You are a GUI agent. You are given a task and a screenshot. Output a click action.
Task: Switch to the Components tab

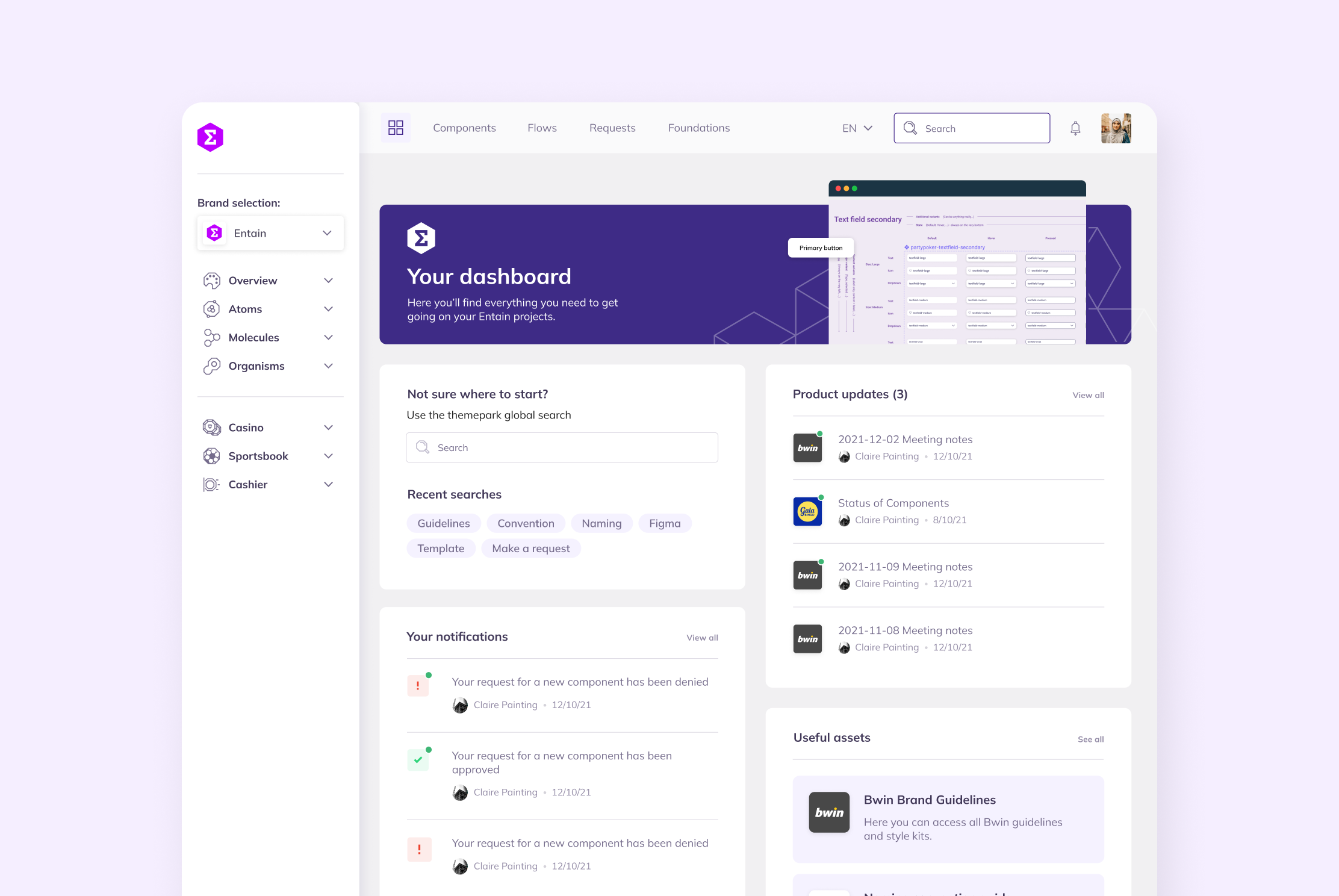coord(464,128)
